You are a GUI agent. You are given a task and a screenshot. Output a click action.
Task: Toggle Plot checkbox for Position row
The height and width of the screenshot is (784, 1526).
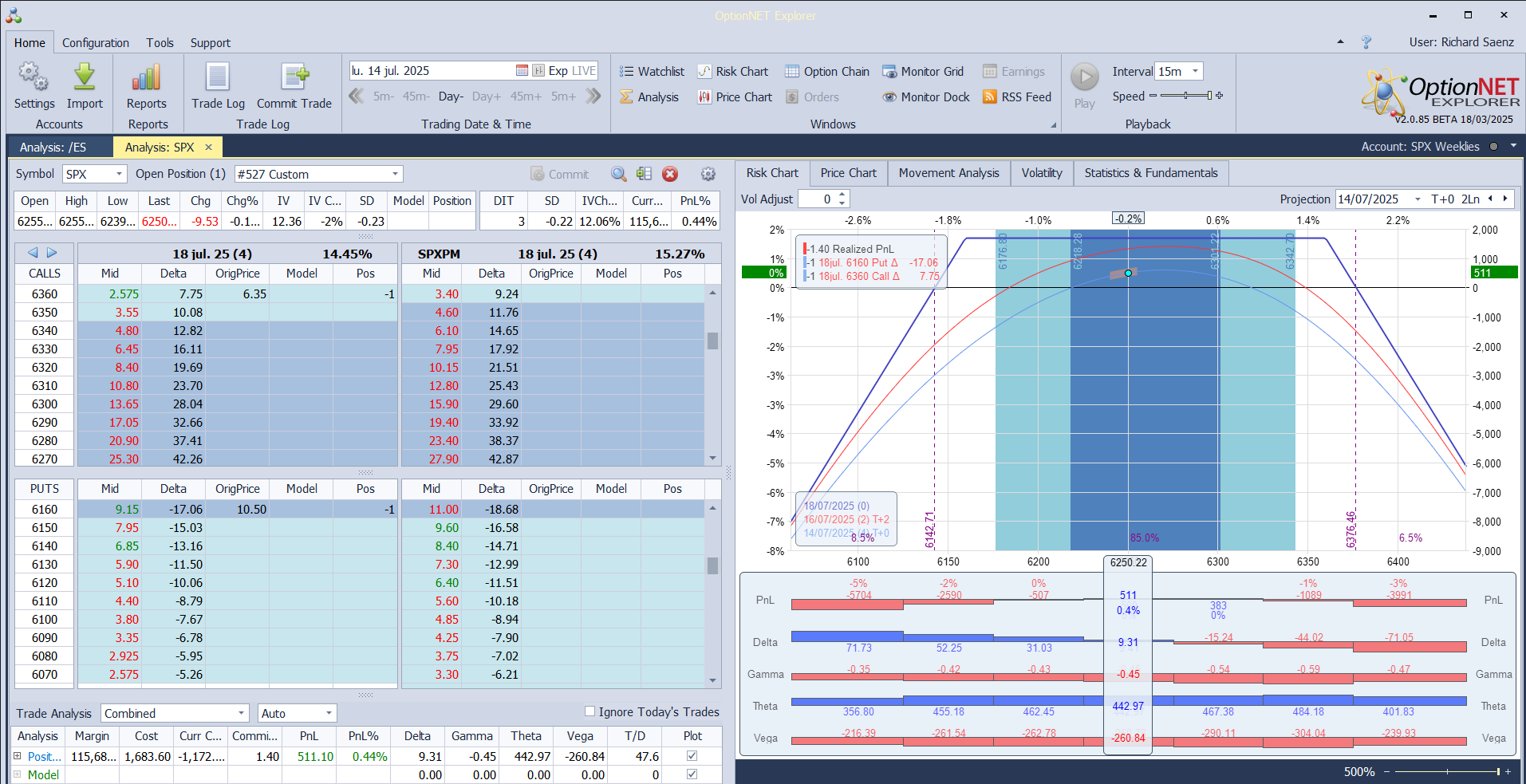(692, 755)
